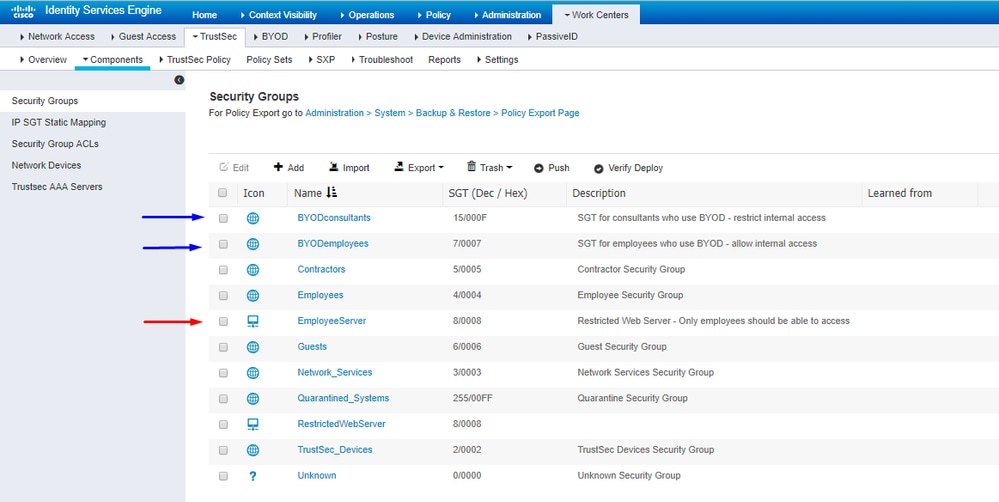
Task: Check the BYODconsultants row checkbox
Action: pyautogui.click(x=223, y=218)
